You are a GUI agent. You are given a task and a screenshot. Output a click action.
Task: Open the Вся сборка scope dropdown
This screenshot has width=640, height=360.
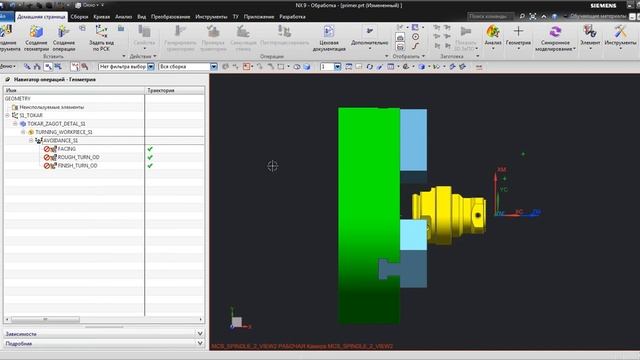coord(214,67)
